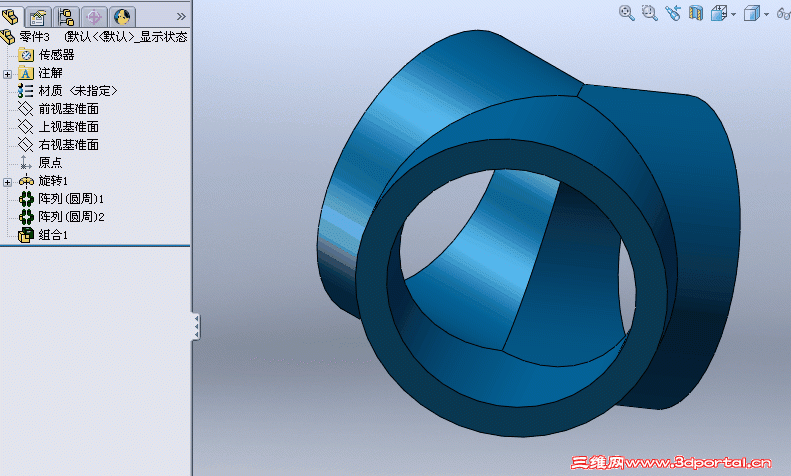This screenshot has width=791, height=476.
Task: Click the 传感器 label text
Action: (x=56, y=54)
